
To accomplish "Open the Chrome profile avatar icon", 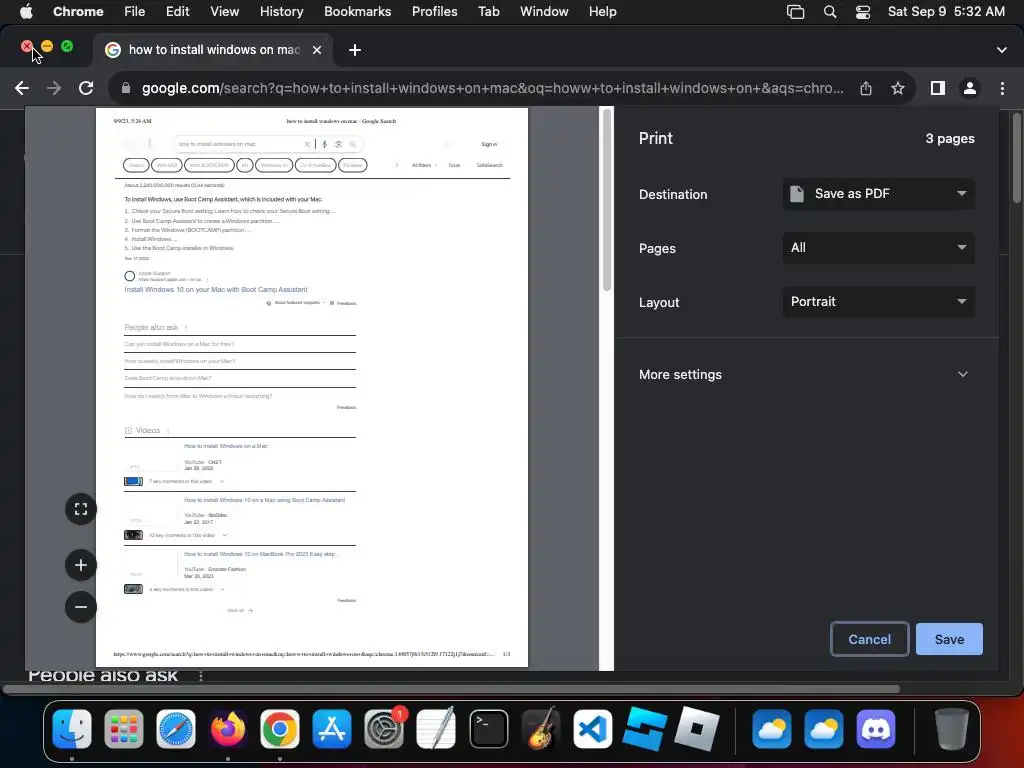I will tap(970, 88).
